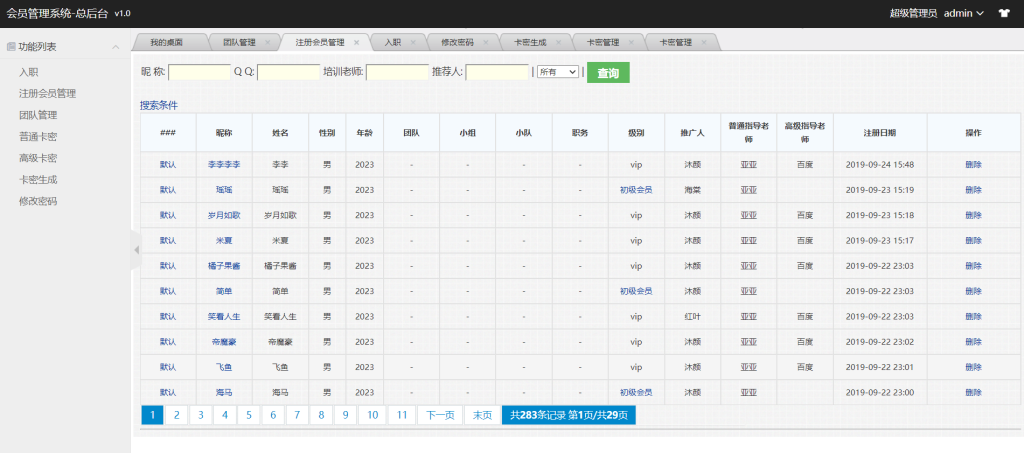Collapse the sidebar with left arrow handle
The image size is (1024, 453).
(x=136, y=250)
